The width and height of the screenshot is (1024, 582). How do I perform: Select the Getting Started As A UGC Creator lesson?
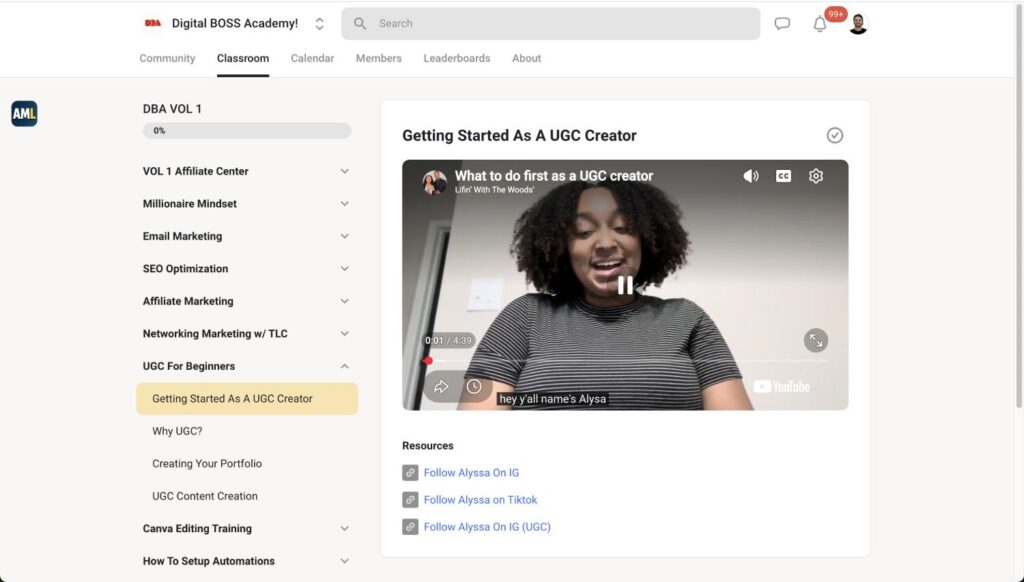pyautogui.click(x=247, y=398)
